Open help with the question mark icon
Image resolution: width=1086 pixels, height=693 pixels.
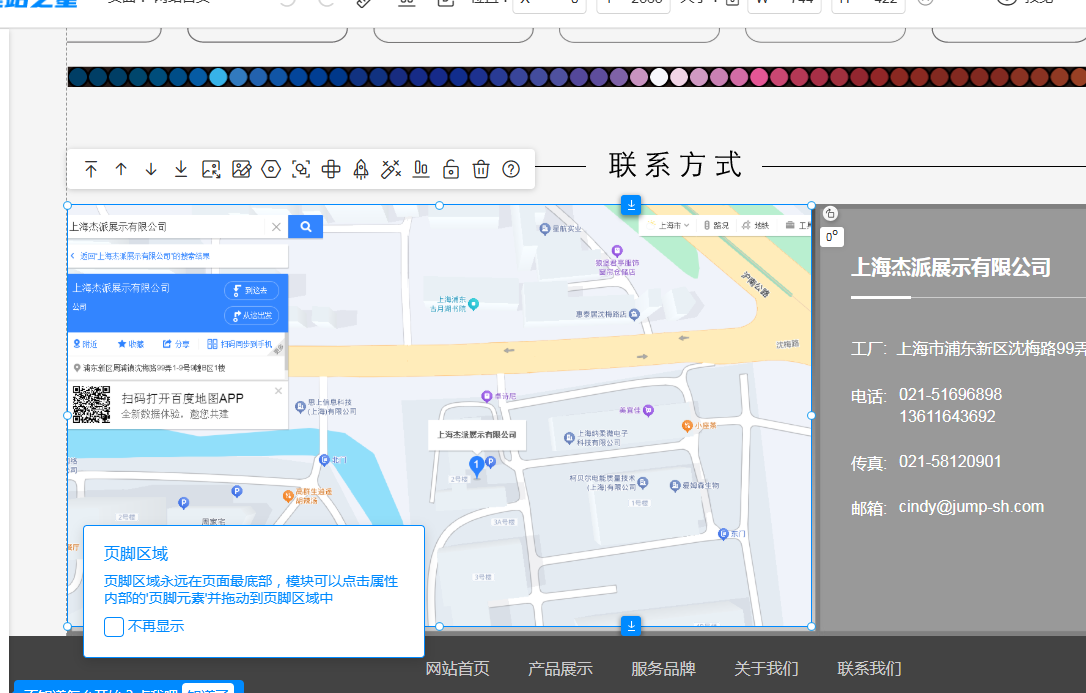point(511,170)
